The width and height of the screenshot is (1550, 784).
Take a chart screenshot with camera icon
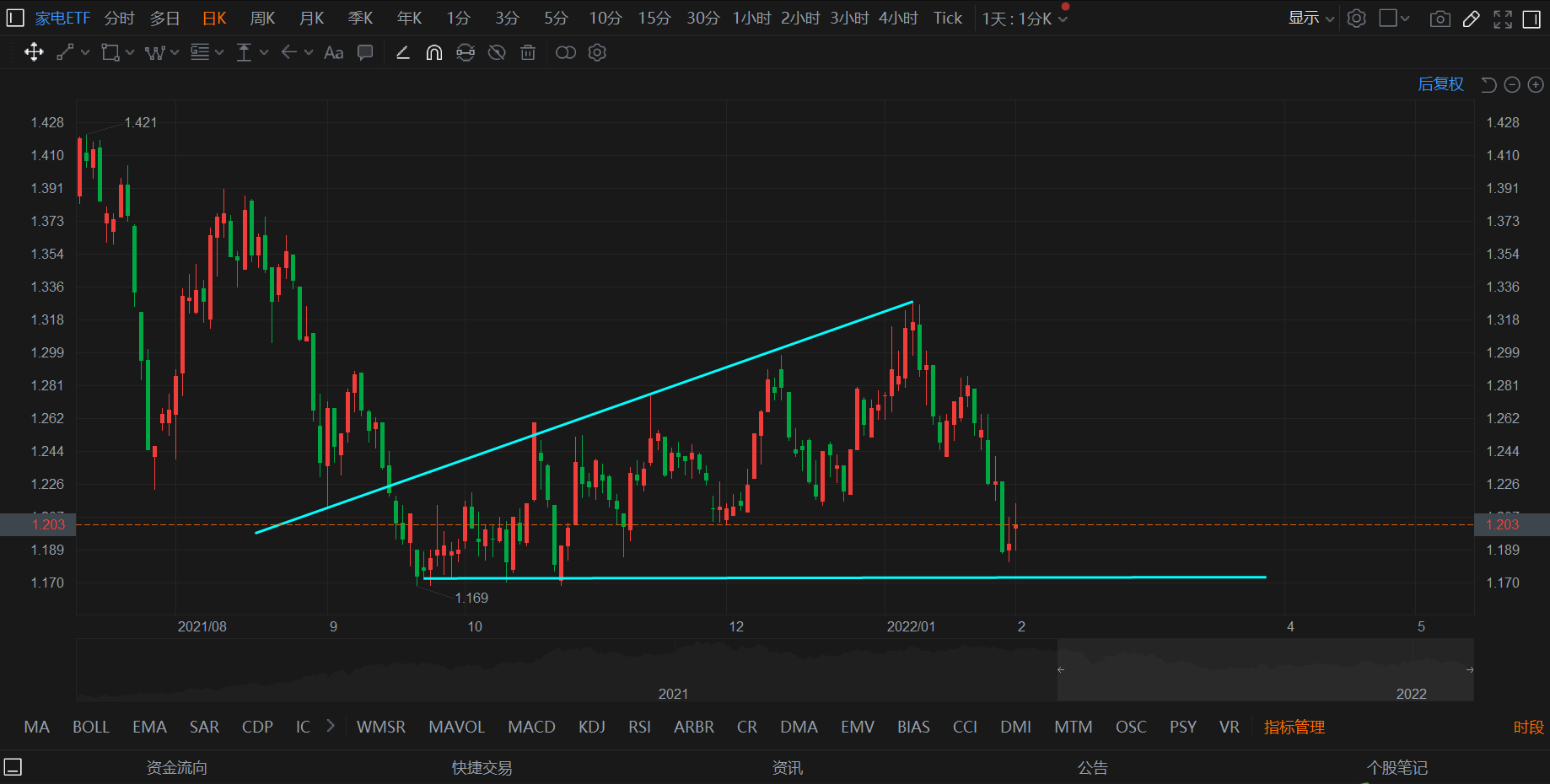tap(1440, 19)
